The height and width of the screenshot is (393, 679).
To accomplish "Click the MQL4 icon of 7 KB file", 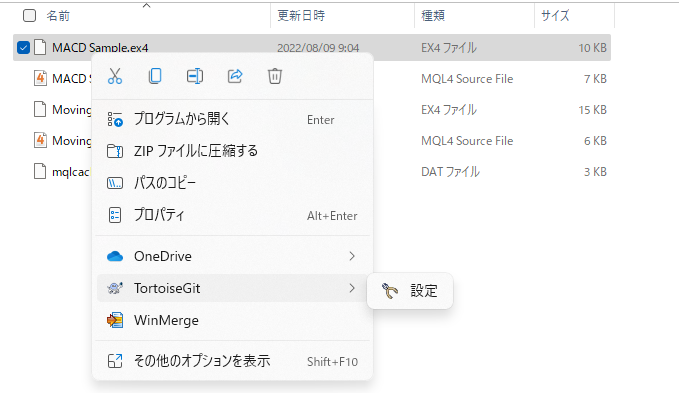I will point(40,79).
